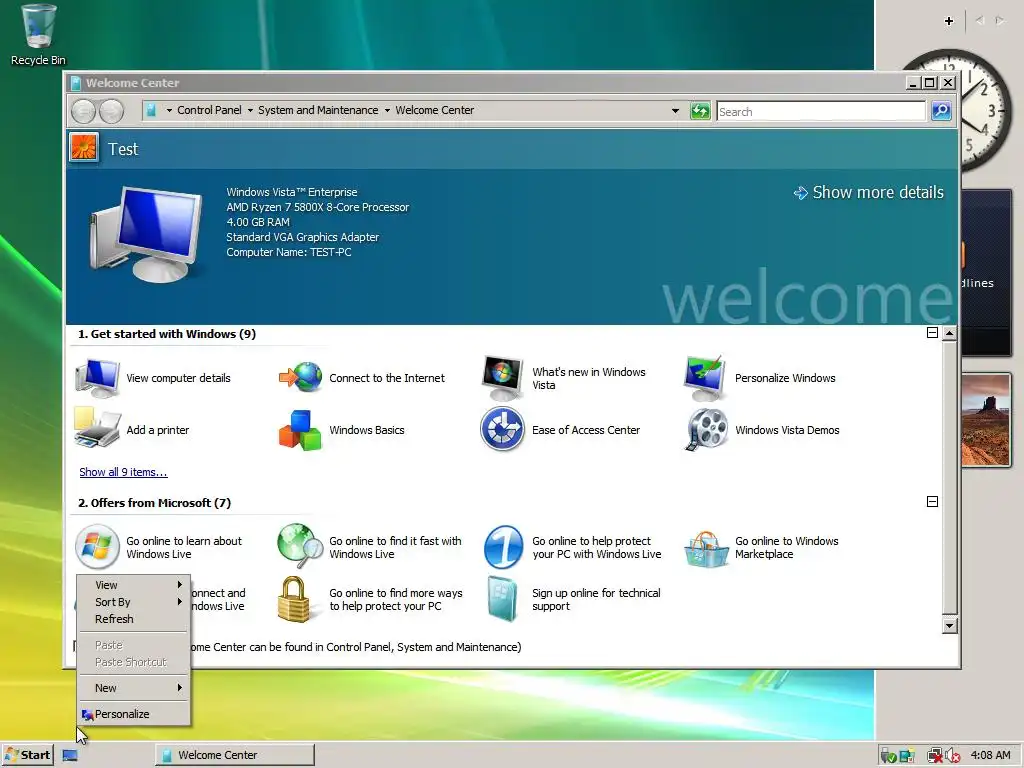Open View computer details item
This screenshot has width=1024, height=768.
click(x=153, y=378)
